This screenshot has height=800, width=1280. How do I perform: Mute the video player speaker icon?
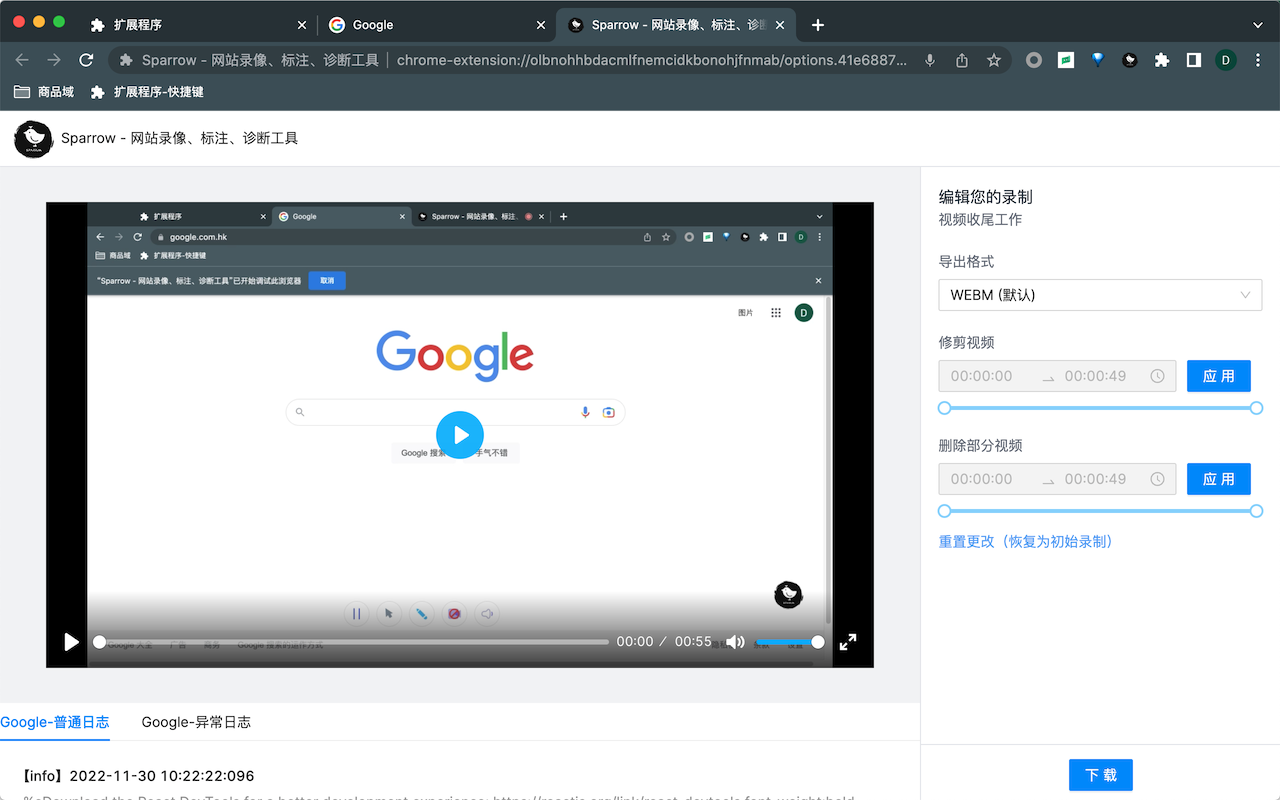[735, 641]
